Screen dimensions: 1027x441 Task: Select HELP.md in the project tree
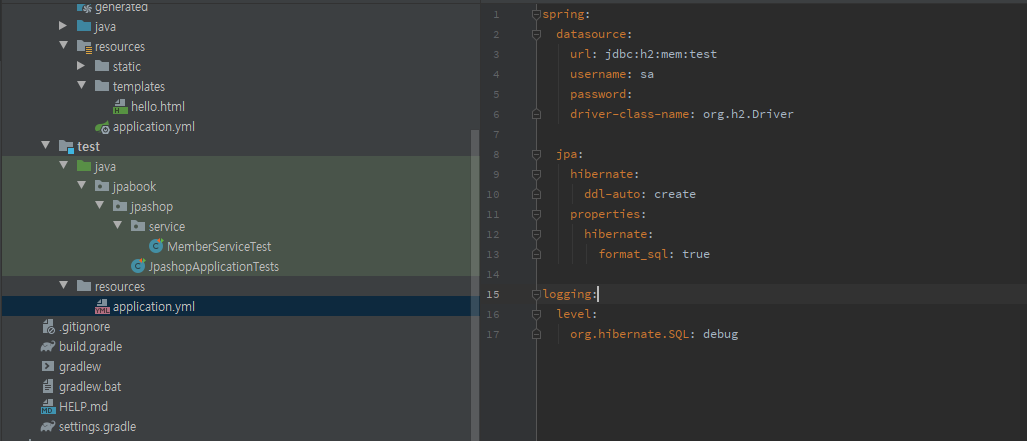pos(83,406)
